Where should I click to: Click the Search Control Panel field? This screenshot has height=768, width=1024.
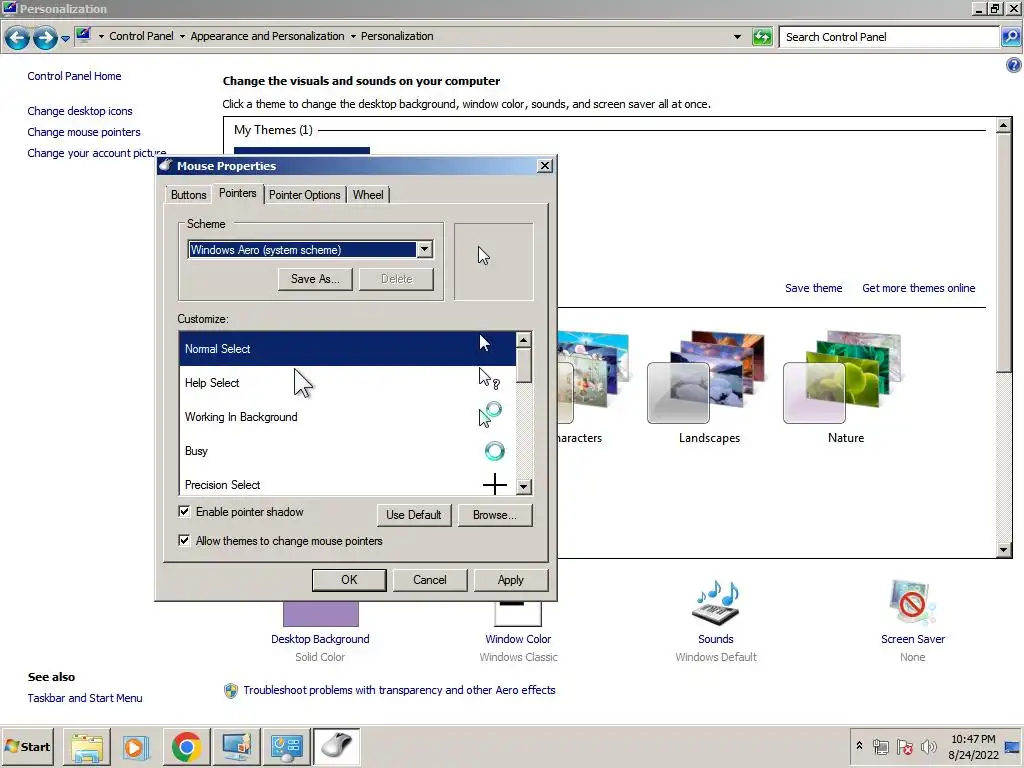pos(889,37)
